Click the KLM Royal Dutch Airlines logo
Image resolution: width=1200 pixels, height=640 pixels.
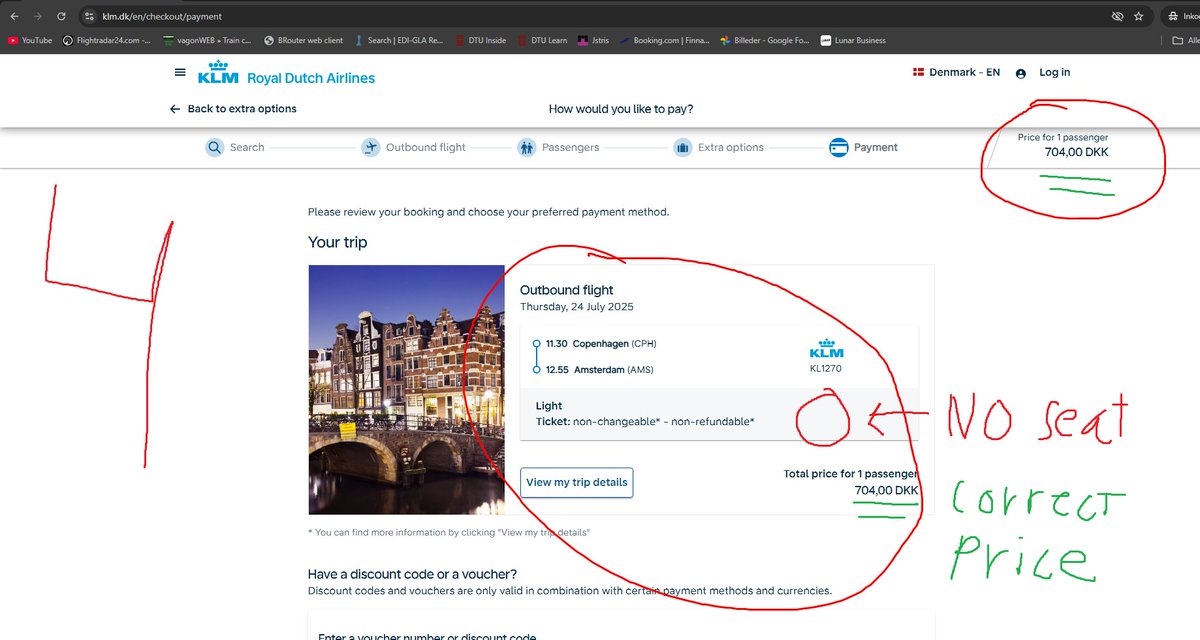pyautogui.click(x=287, y=72)
